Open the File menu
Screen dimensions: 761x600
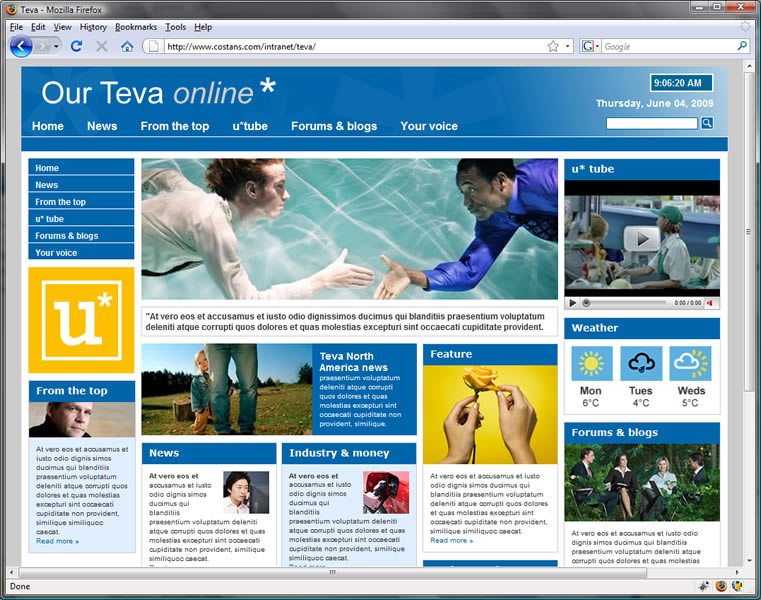pyautogui.click(x=16, y=27)
